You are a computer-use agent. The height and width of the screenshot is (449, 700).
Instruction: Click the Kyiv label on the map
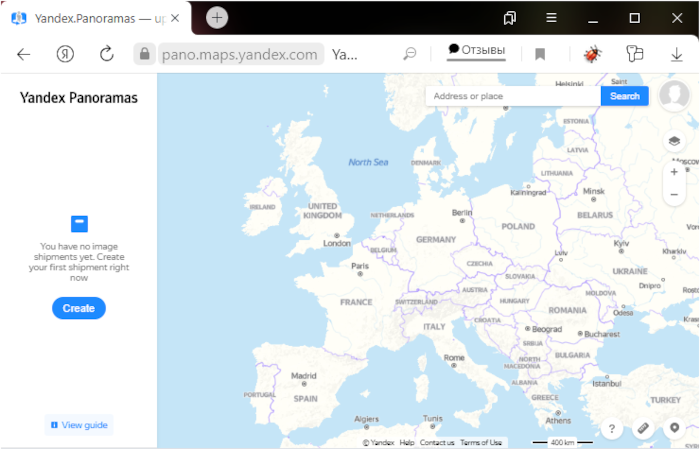click(x=621, y=243)
